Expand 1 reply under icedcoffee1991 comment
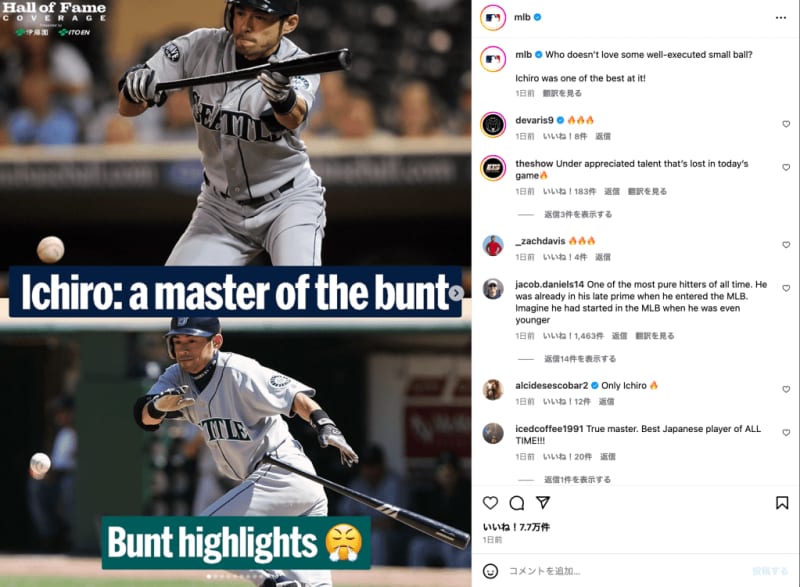The width and height of the screenshot is (800, 587). click(577, 479)
